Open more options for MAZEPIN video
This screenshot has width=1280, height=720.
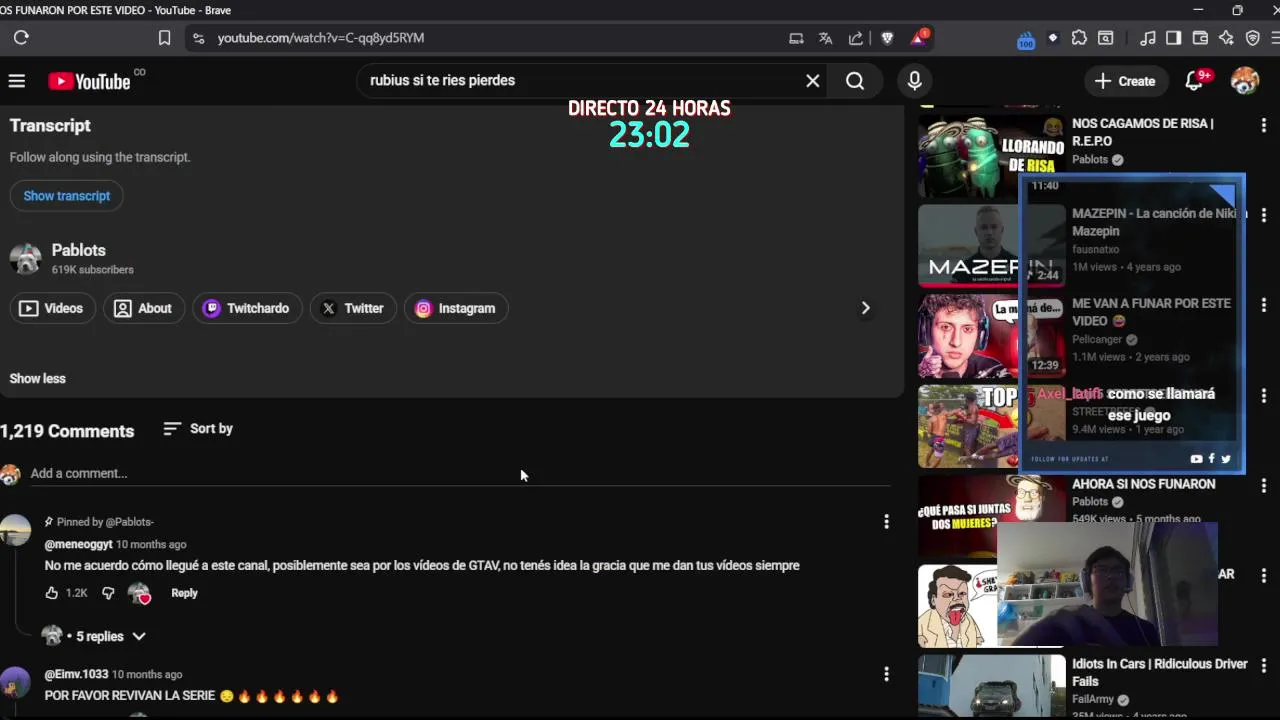click(1264, 215)
